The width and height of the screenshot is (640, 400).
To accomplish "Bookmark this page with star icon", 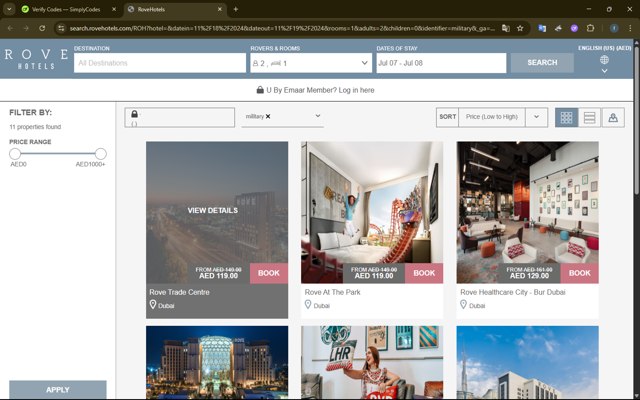I will [520, 28].
